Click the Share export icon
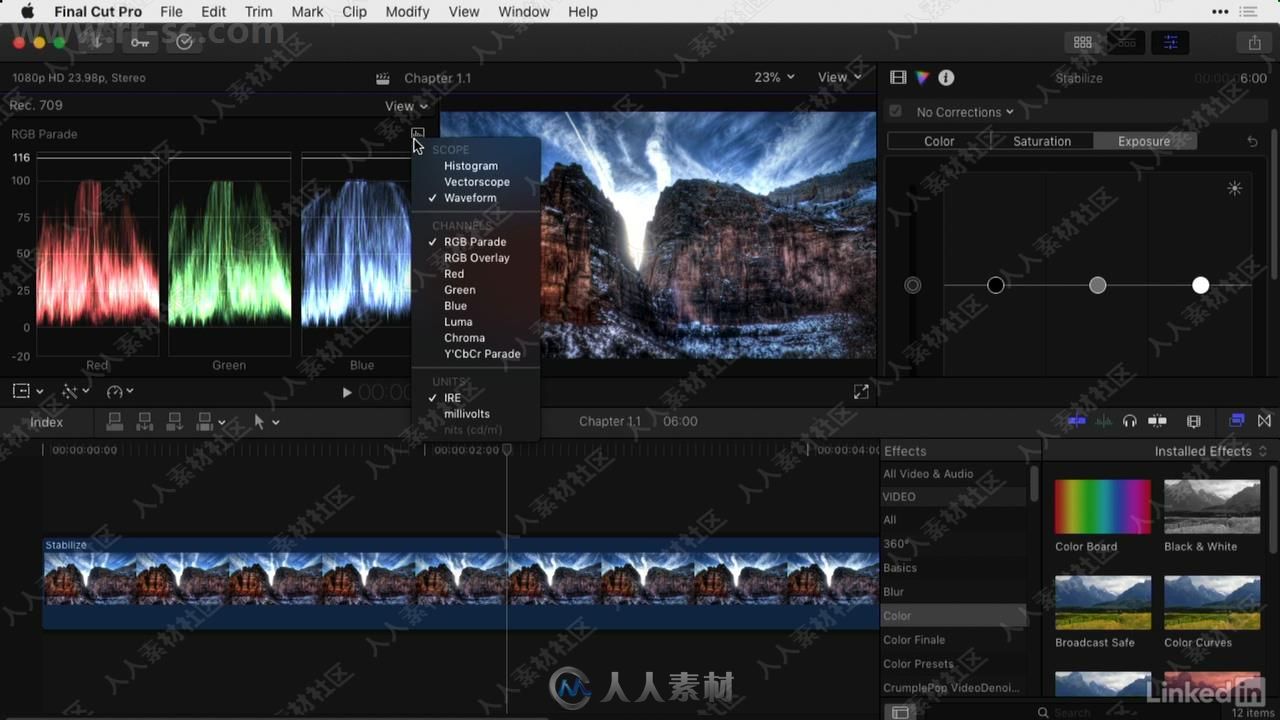The width and height of the screenshot is (1280, 720). coord(1254,42)
